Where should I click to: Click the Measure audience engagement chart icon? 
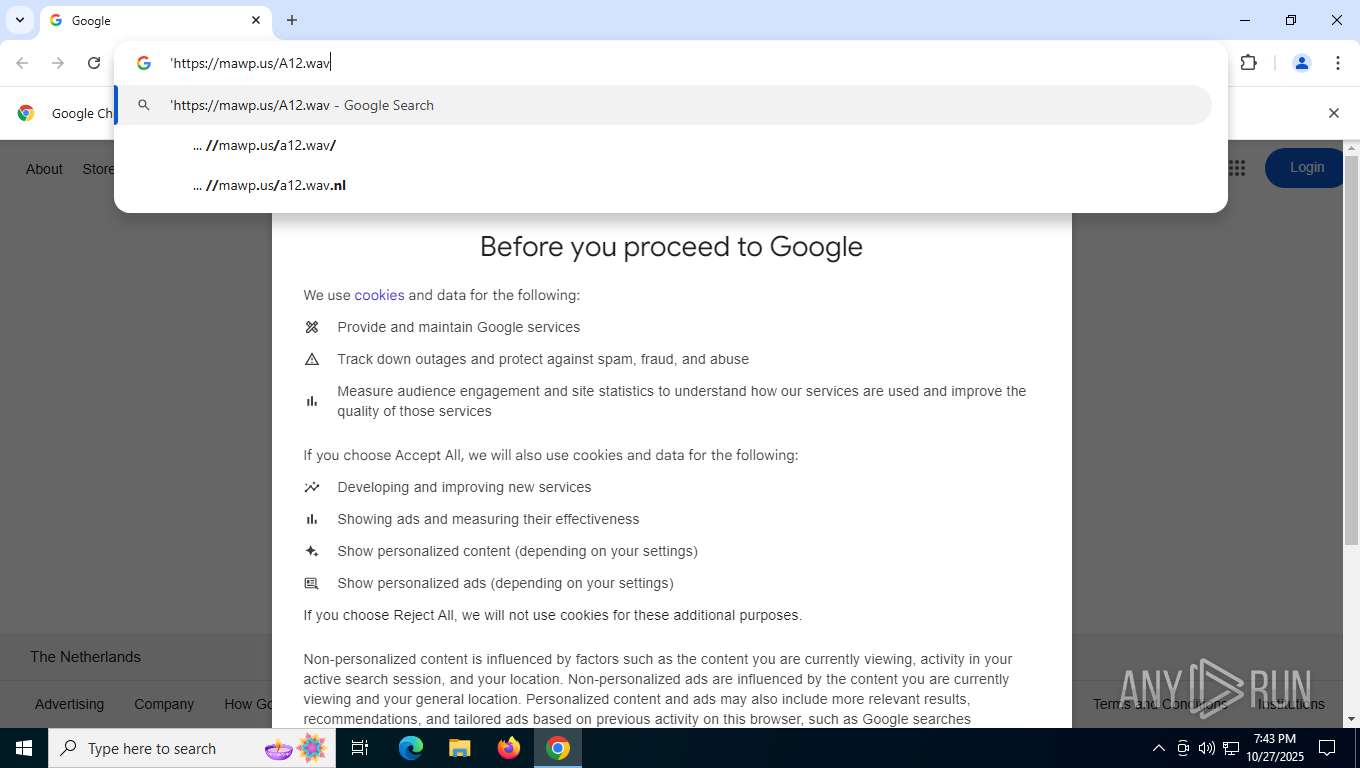coord(312,401)
